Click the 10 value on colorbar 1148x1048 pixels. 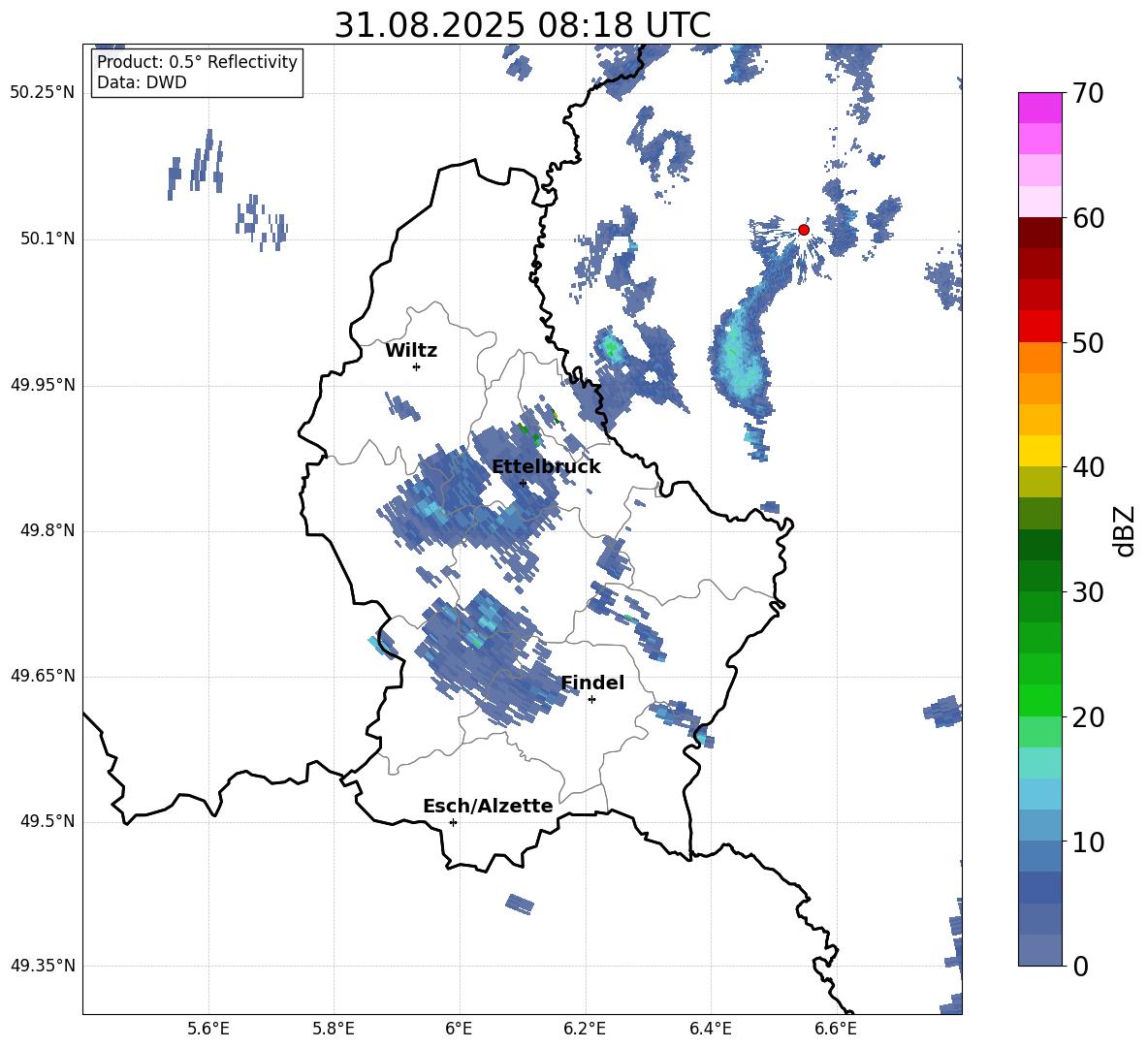[x=1088, y=842]
